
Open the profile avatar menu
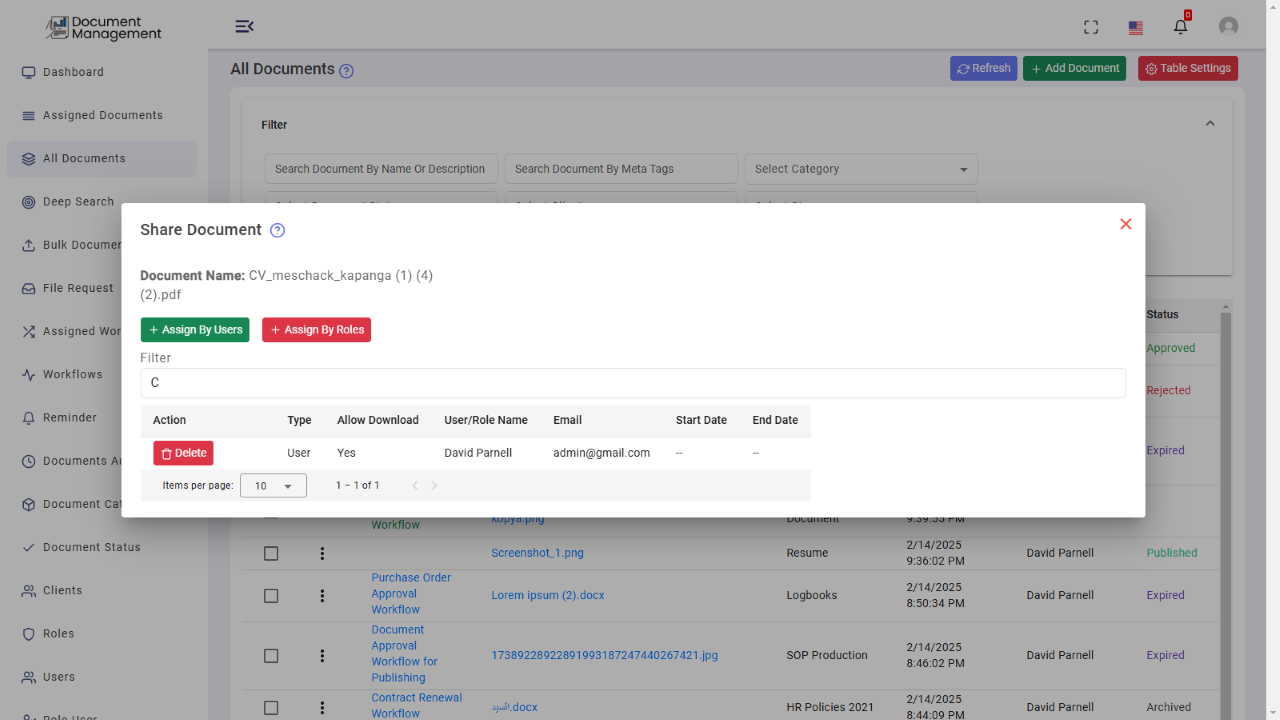(x=1228, y=26)
